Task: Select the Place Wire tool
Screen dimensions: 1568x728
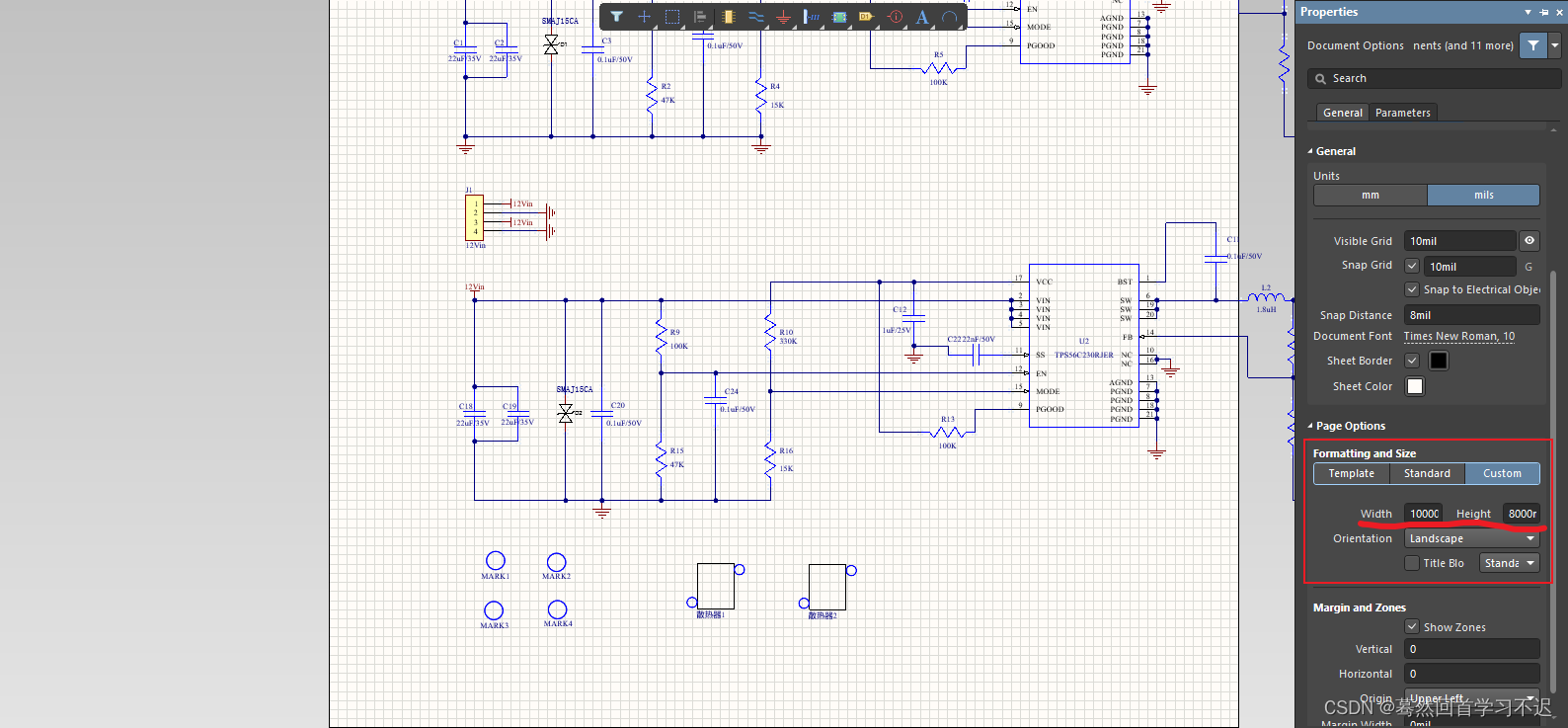Action: 755,17
